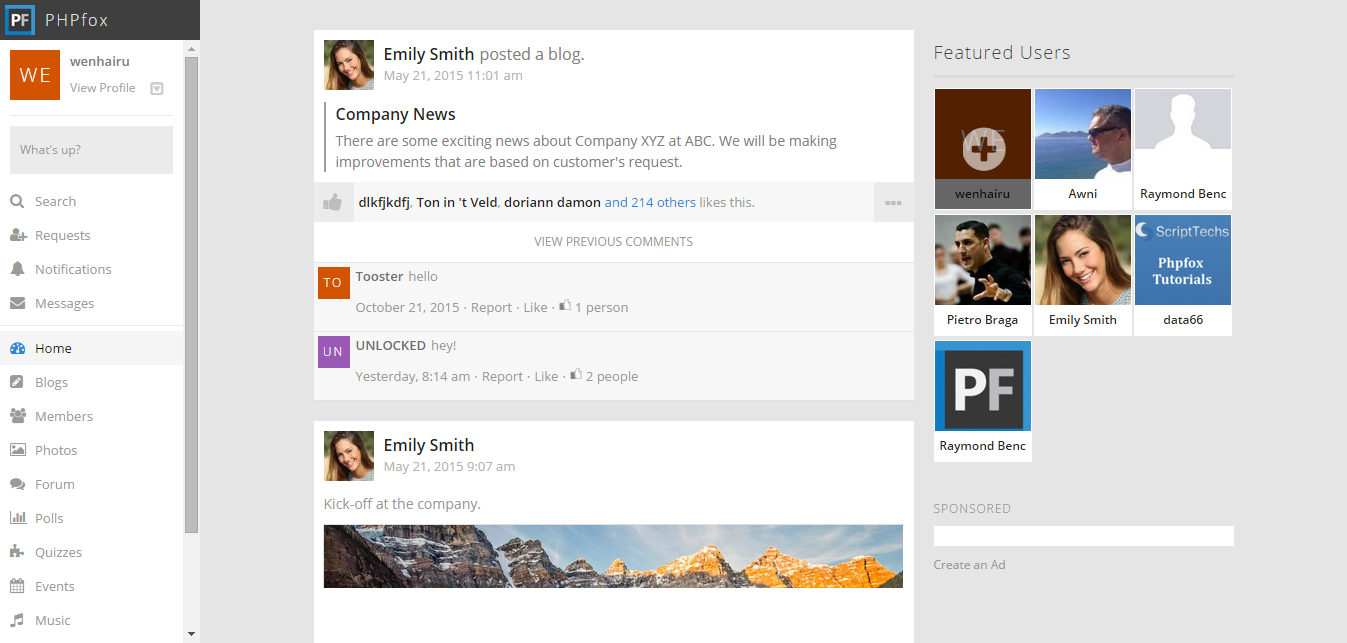Open the Search menu item
The height and width of the screenshot is (643, 1347).
tap(92, 201)
